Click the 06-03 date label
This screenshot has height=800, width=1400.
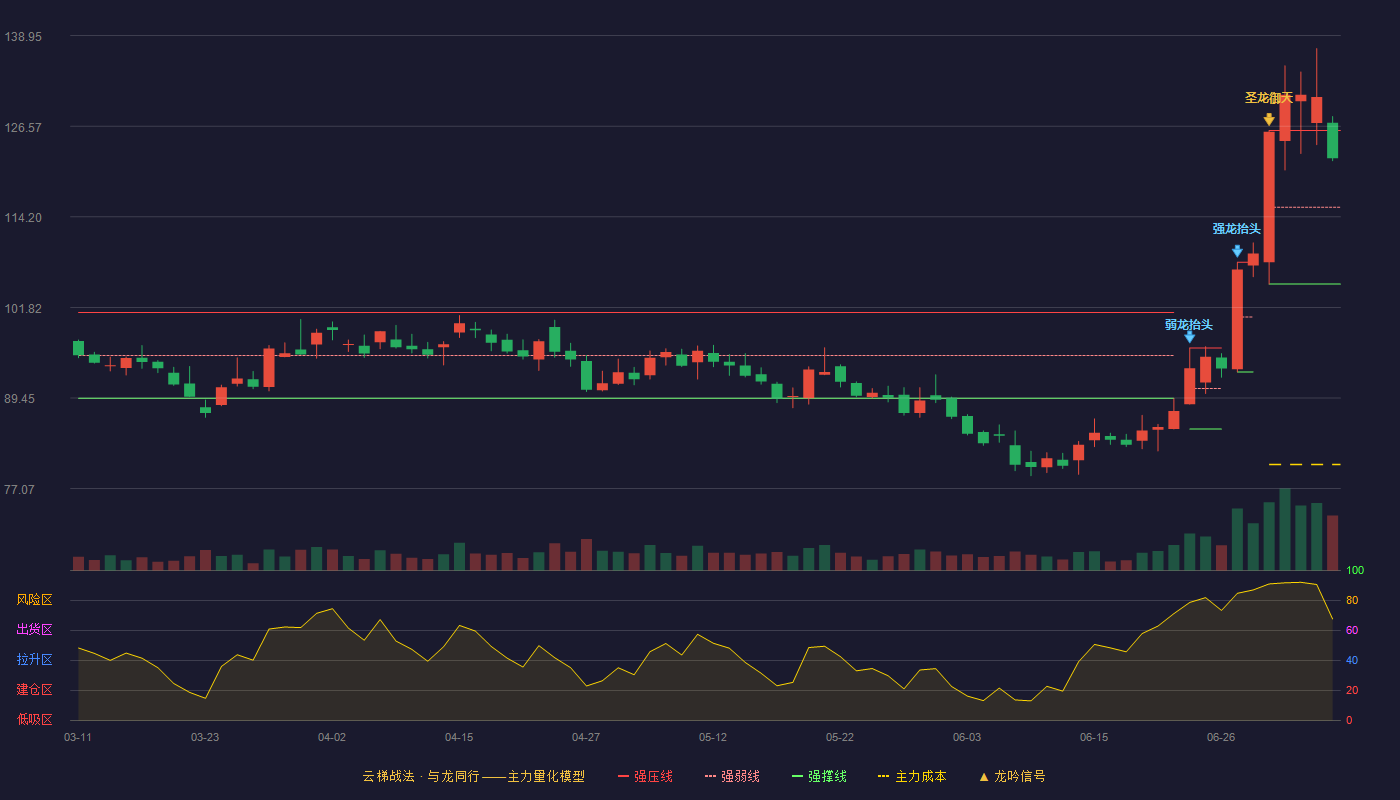(967, 737)
